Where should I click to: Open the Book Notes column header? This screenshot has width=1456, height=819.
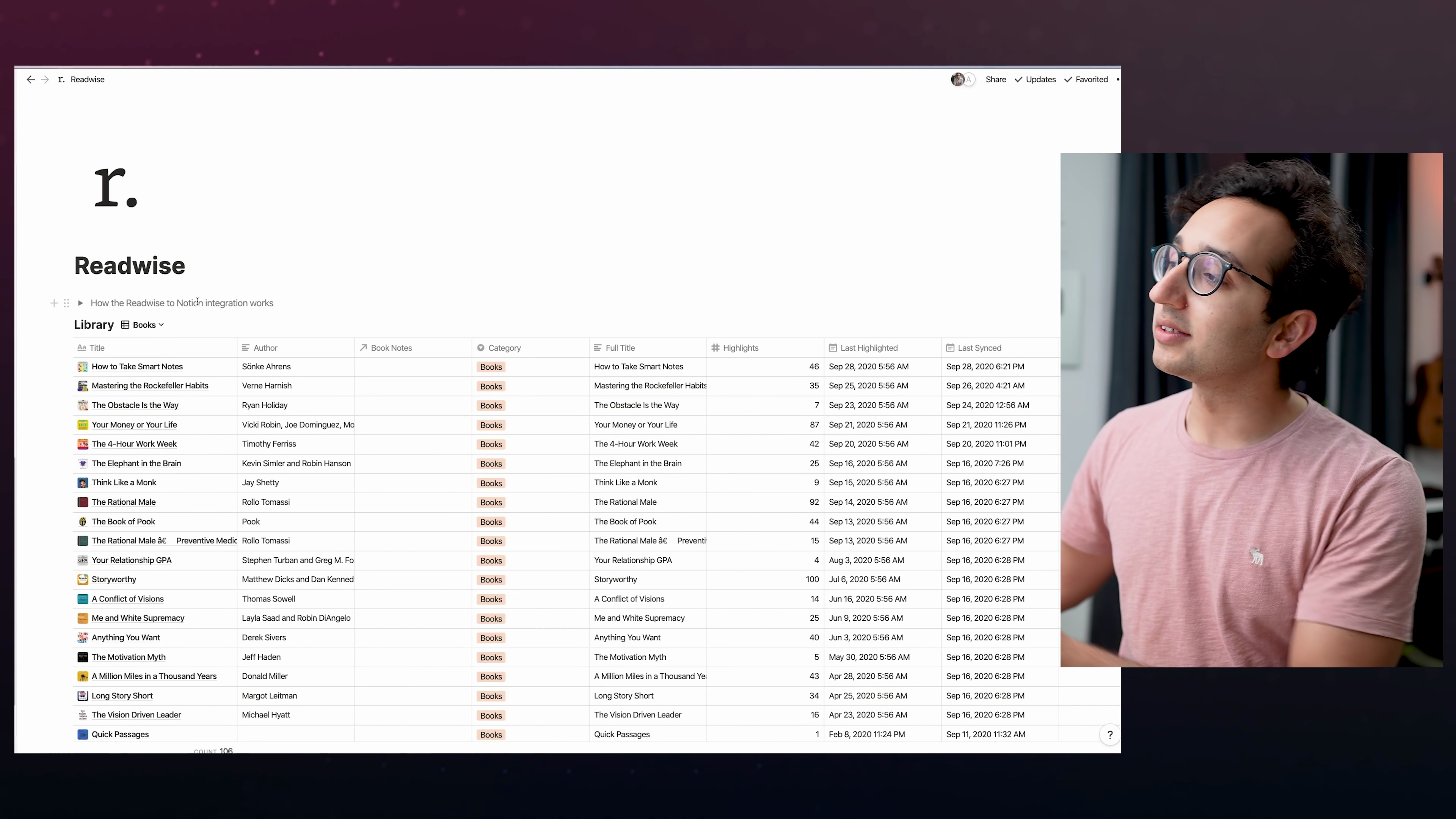413,348
